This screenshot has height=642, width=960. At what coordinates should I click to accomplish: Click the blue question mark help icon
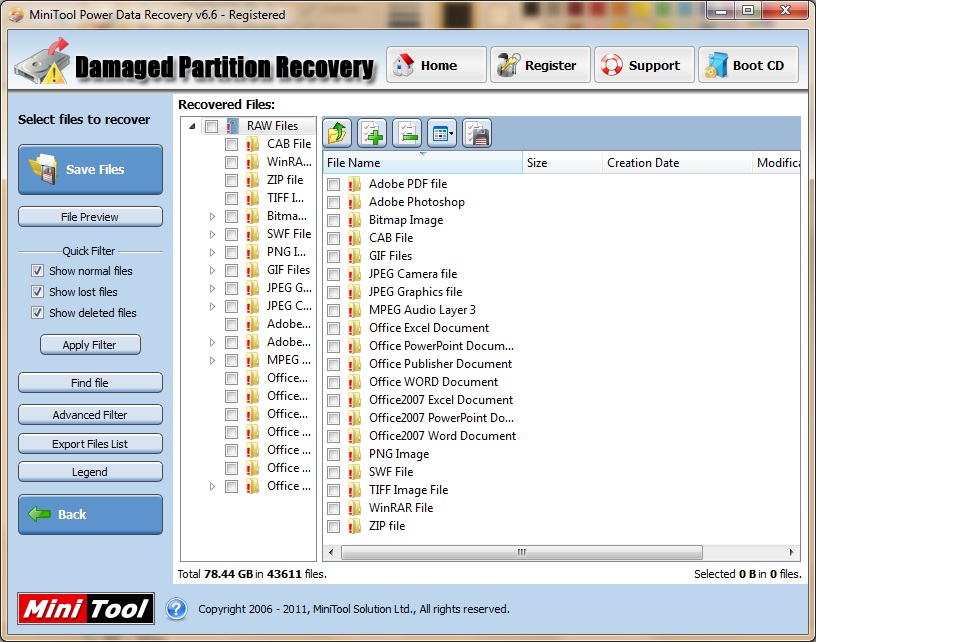pos(176,609)
